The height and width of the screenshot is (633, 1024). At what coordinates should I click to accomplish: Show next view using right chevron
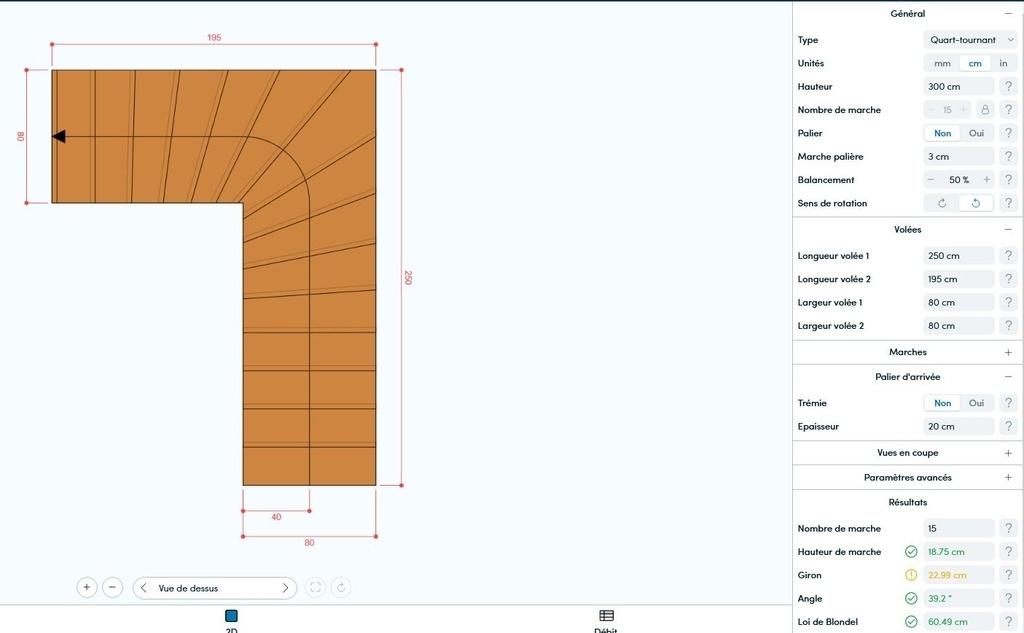[285, 588]
